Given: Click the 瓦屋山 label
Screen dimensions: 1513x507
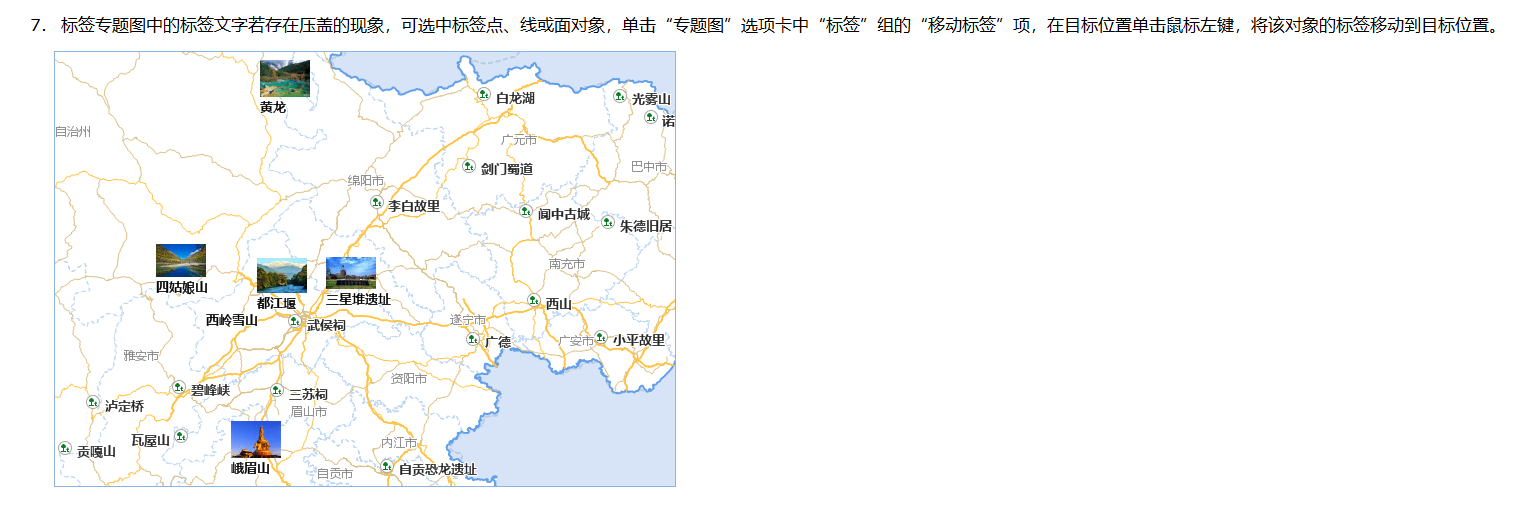Looking at the screenshot, I should point(150,440).
